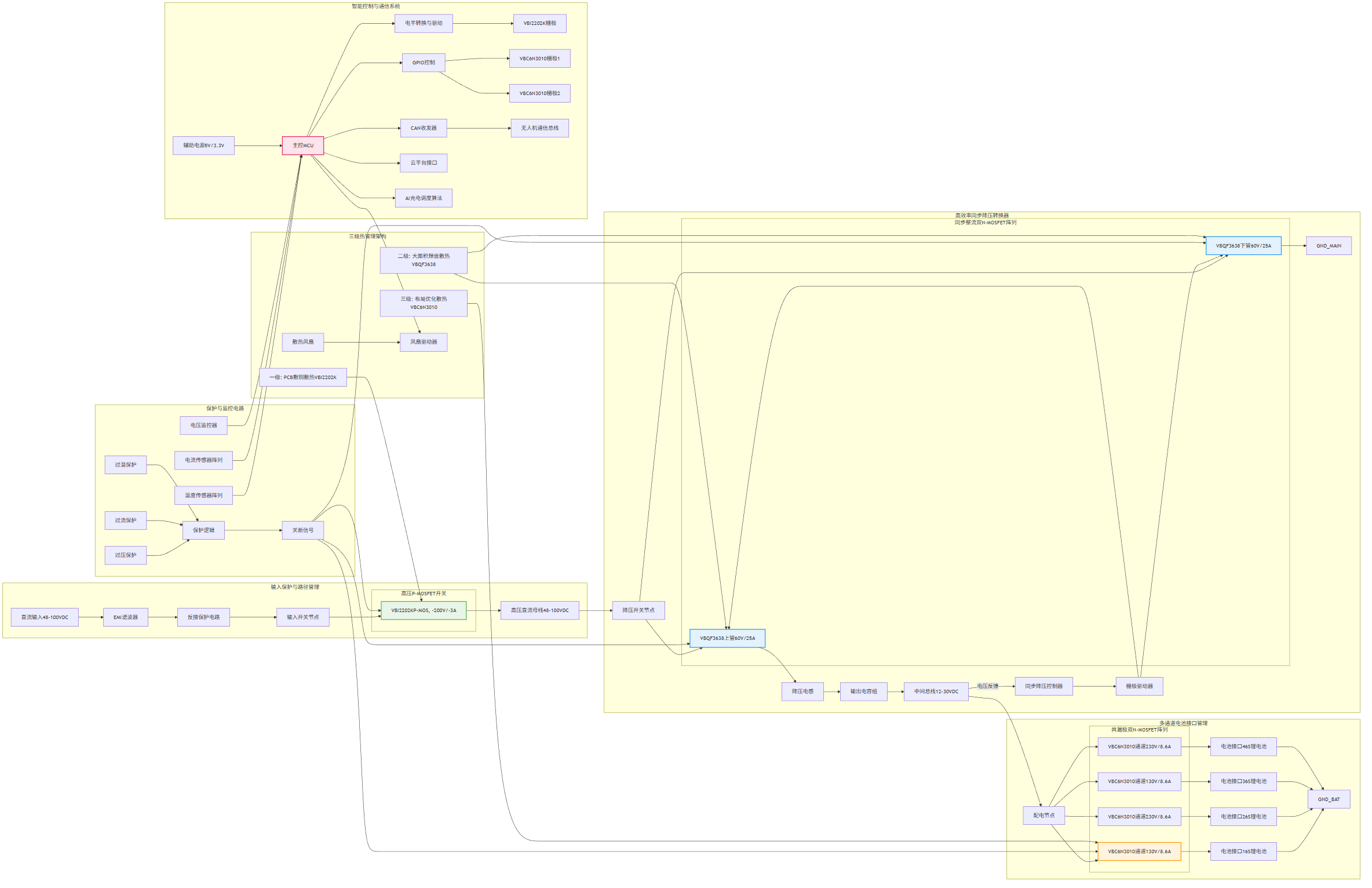Click 三级: 布局优化散热 VBC6N3010 node
The image size is (1372, 888).
[424, 303]
